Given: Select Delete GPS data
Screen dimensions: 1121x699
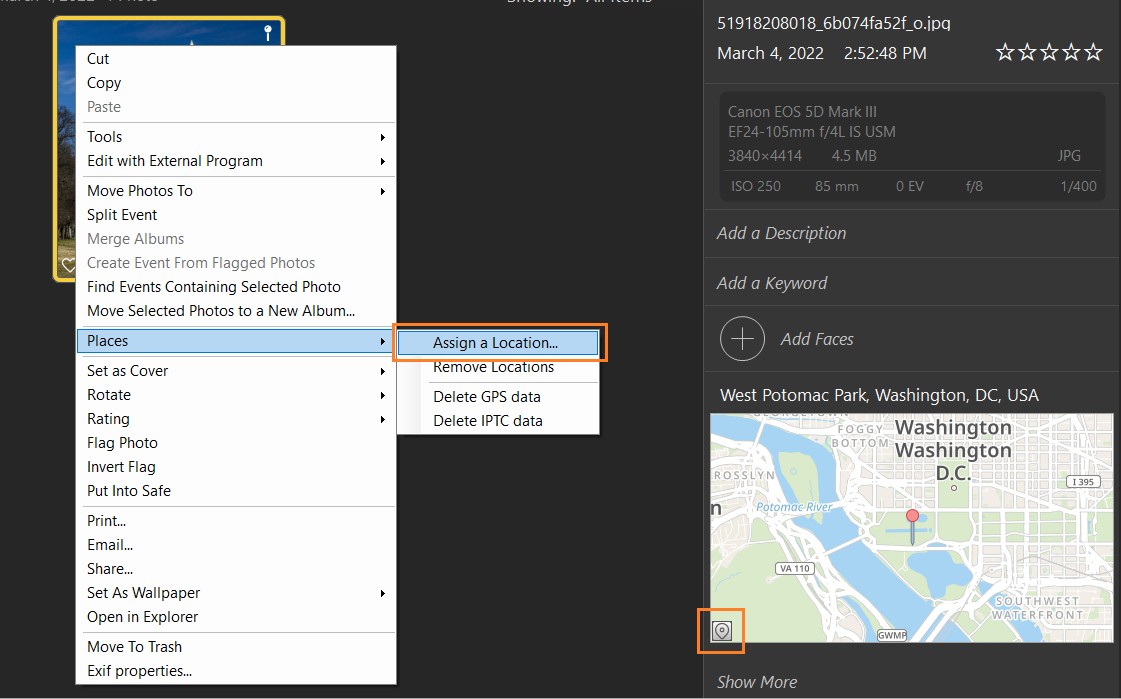Looking at the screenshot, I should tap(498, 397).
